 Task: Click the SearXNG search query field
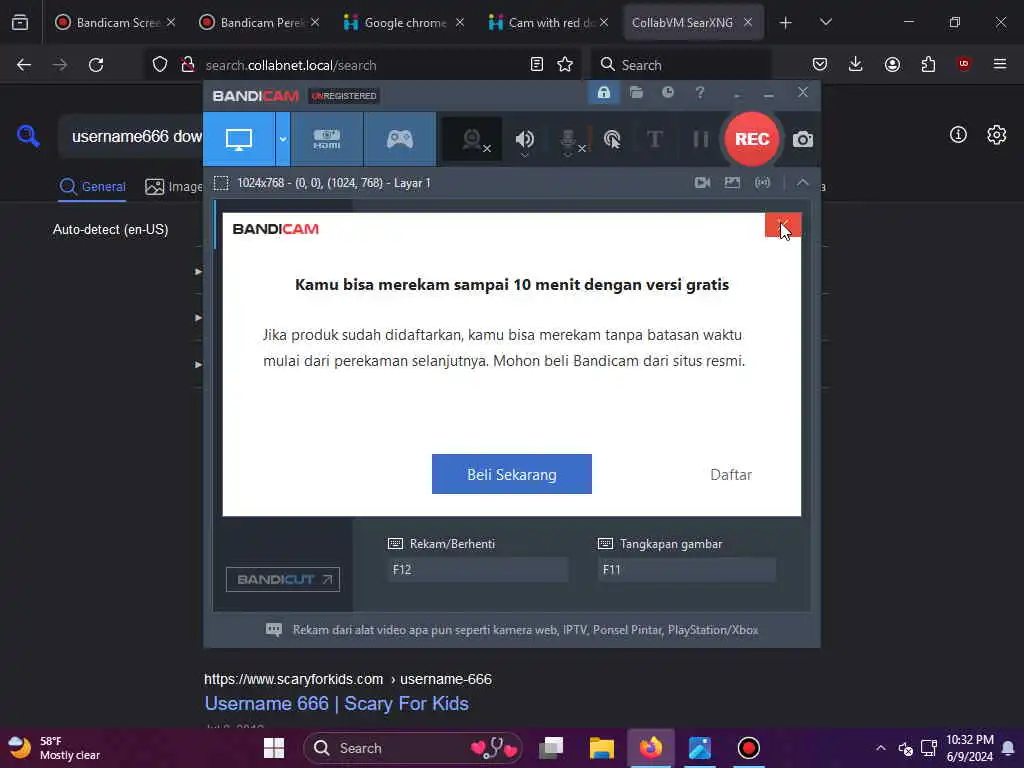(x=131, y=136)
